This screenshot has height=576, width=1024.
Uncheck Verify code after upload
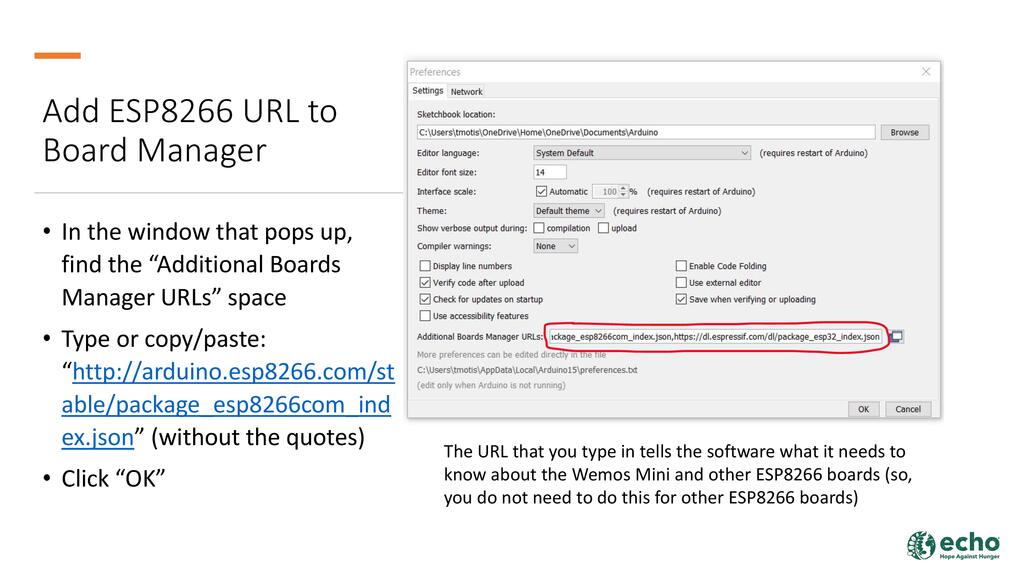click(x=425, y=283)
